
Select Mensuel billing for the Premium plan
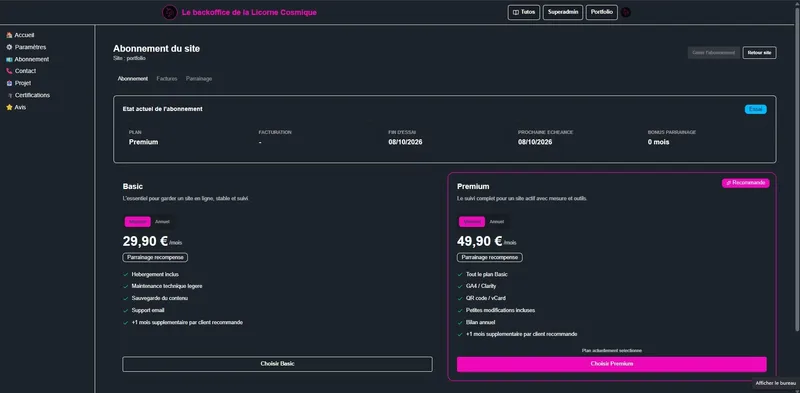tap(472, 222)
